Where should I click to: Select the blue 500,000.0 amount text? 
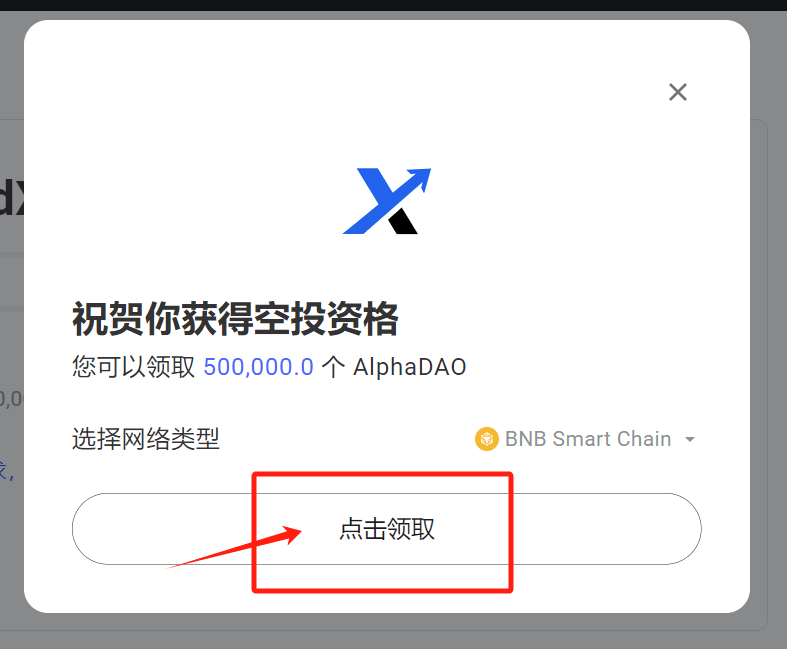click(x=258, y=367)
